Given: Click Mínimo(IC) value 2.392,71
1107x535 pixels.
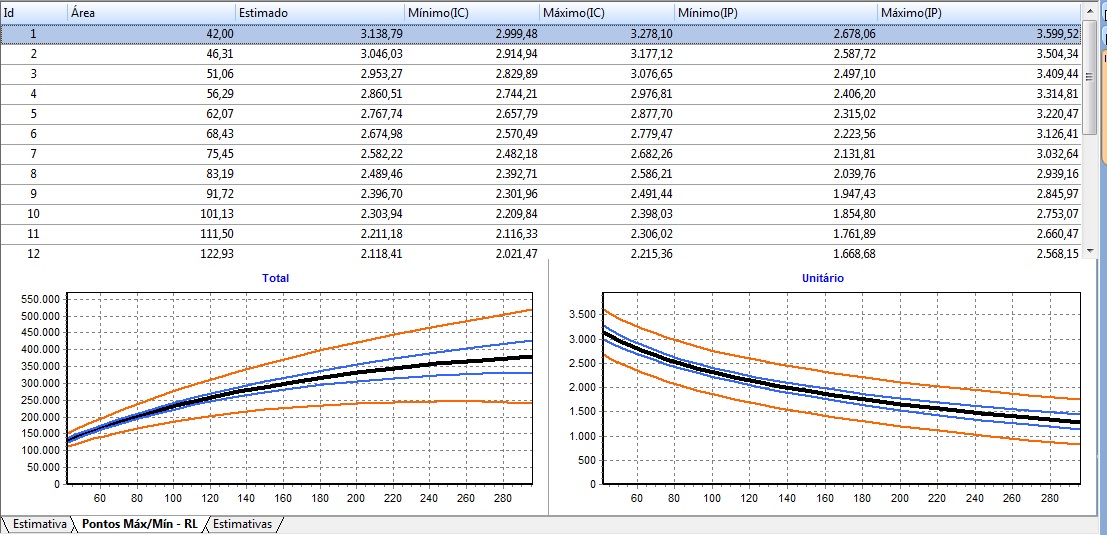Looking at the screenshot, I should pyautogui.click(x=517, y=174).
